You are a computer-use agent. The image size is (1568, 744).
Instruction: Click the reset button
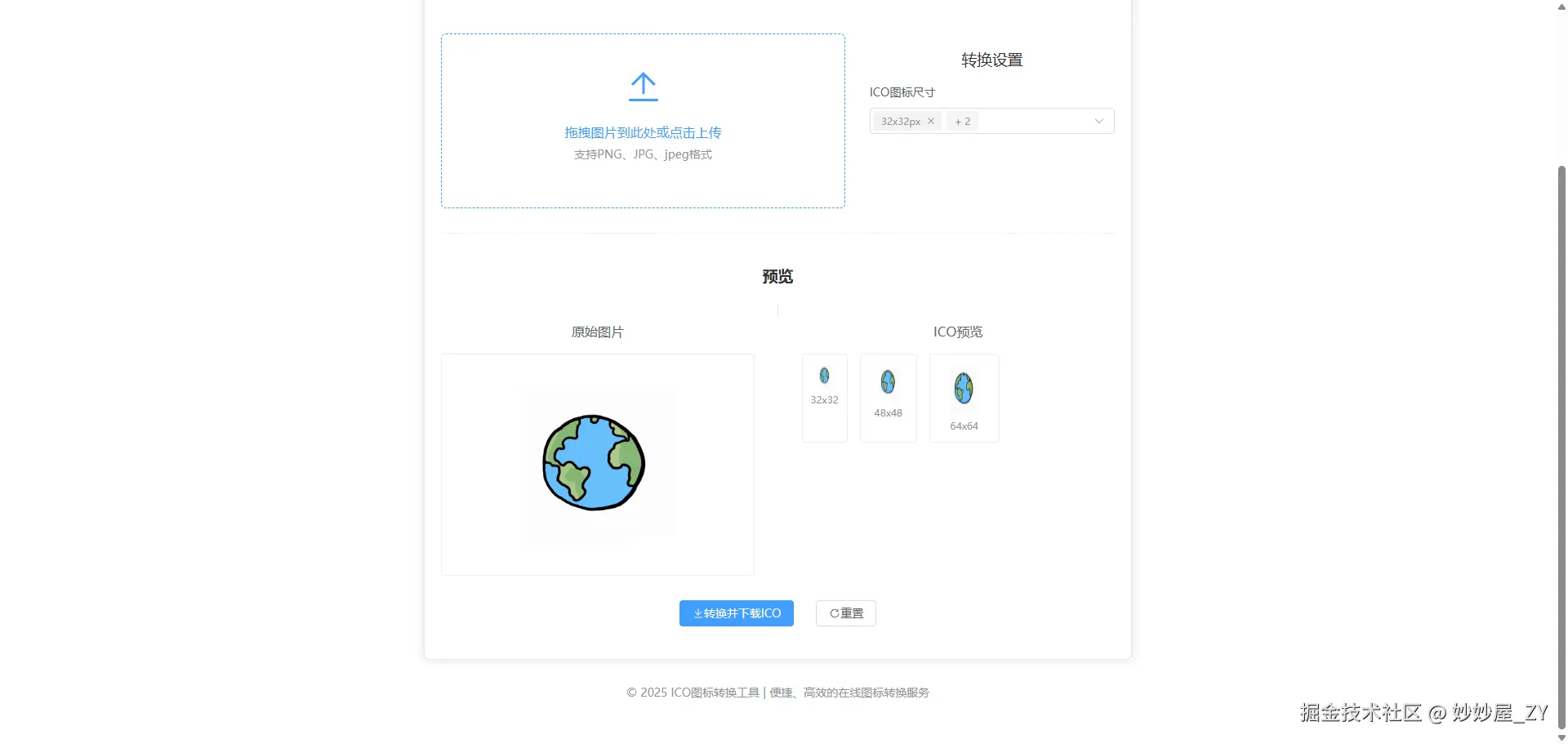(846, 613)
